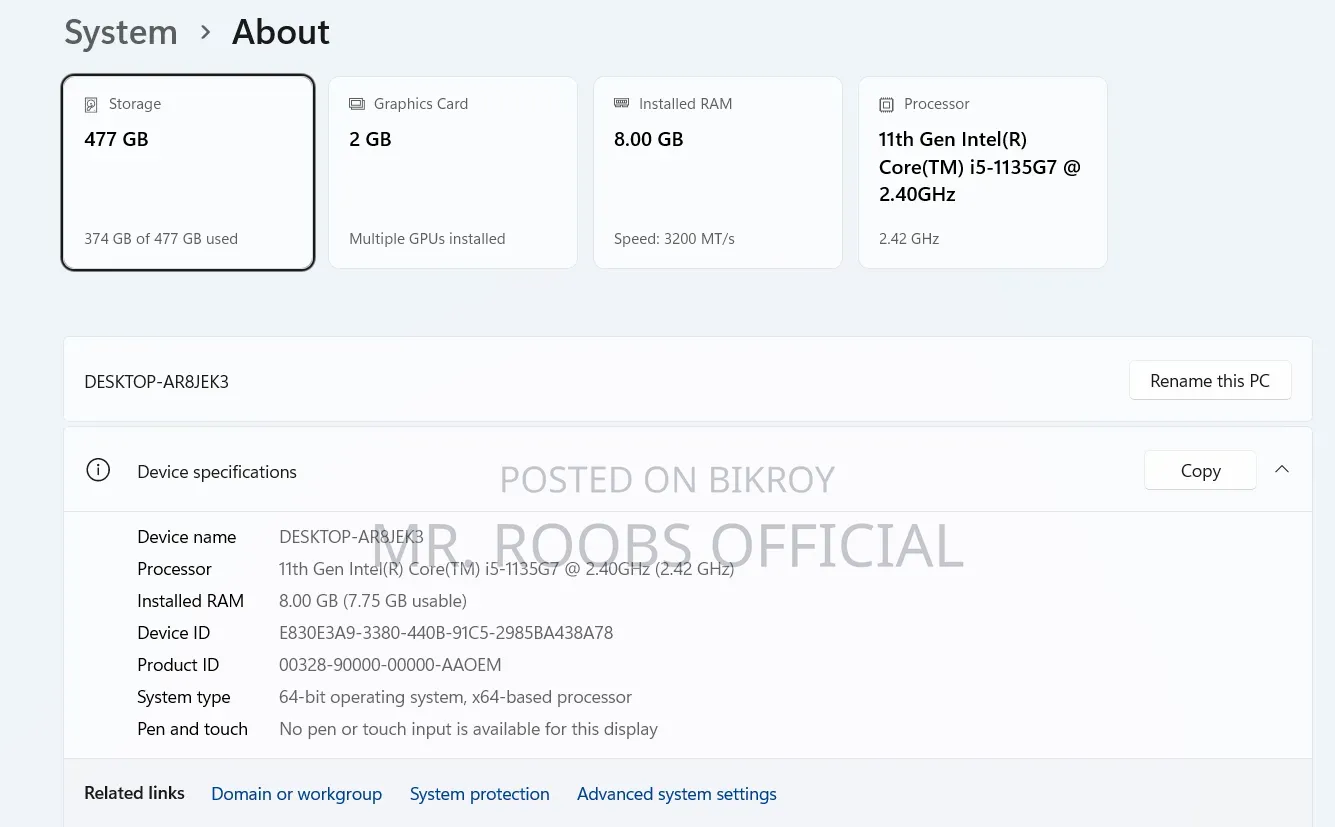Click the Rename this PC button
Image resolution: width=1335 pixels, height=827 pixels.
click(x=1210, y=381)
